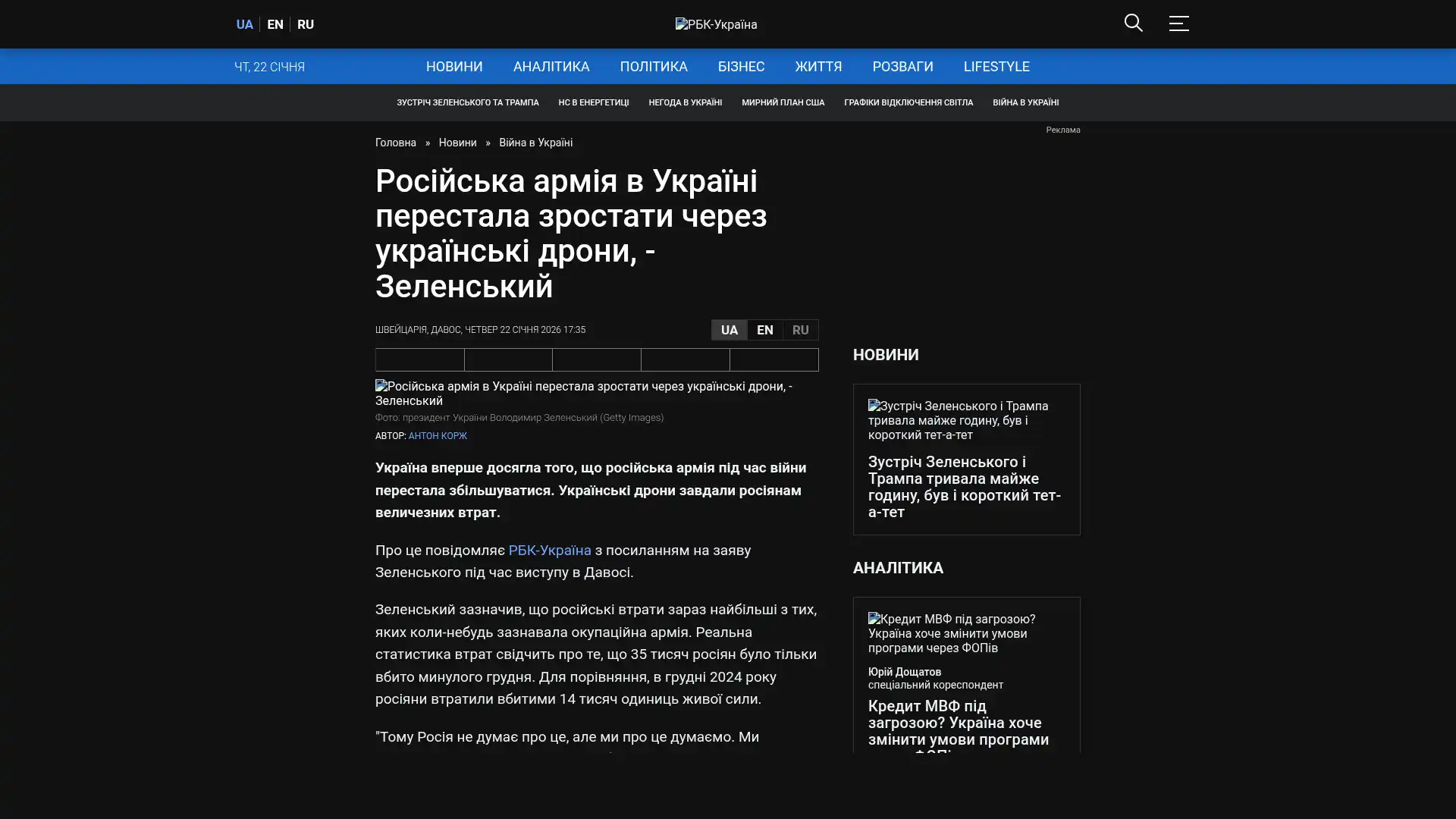
Task: Switch site language to EN in header
Action: click(275, 24)
